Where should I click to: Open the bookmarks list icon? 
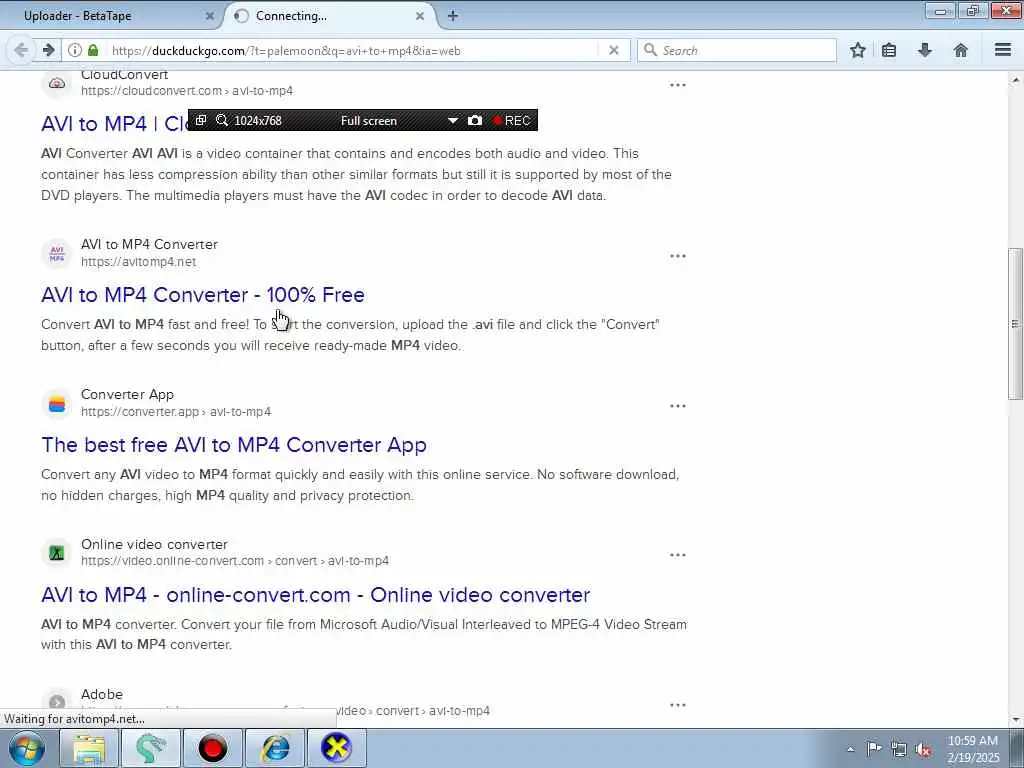point(889,50)
